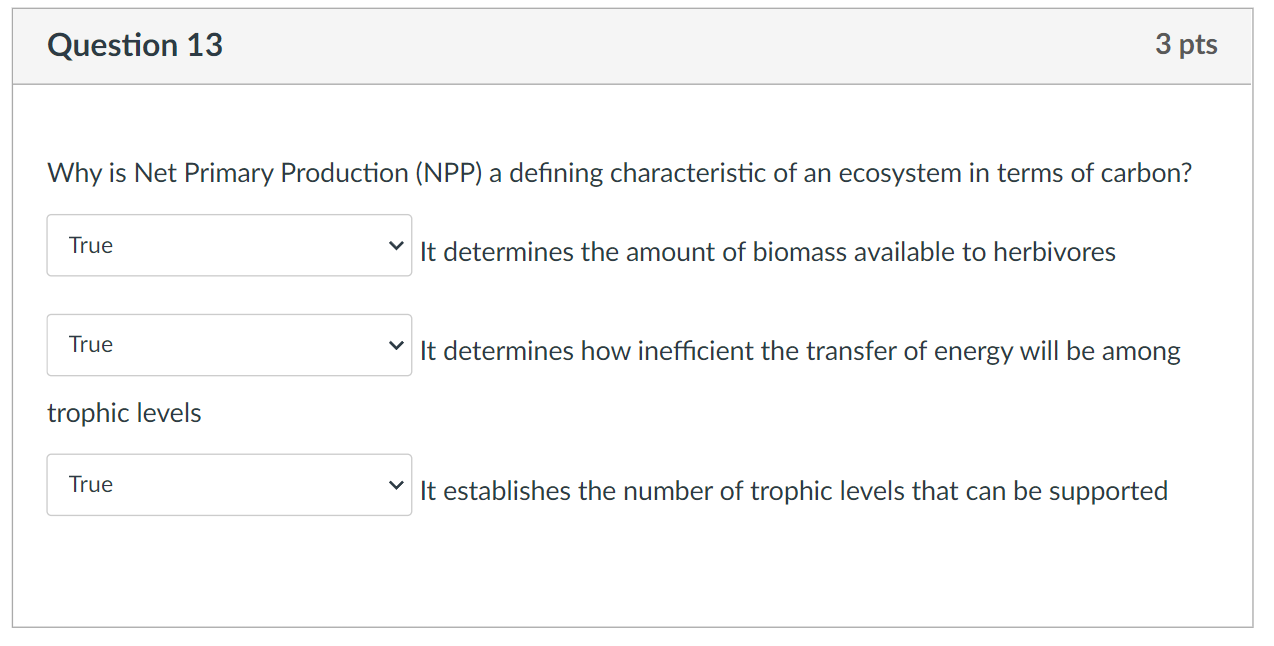Open the dropdown for the number of trophic levels statement

(x=229, y=485)
